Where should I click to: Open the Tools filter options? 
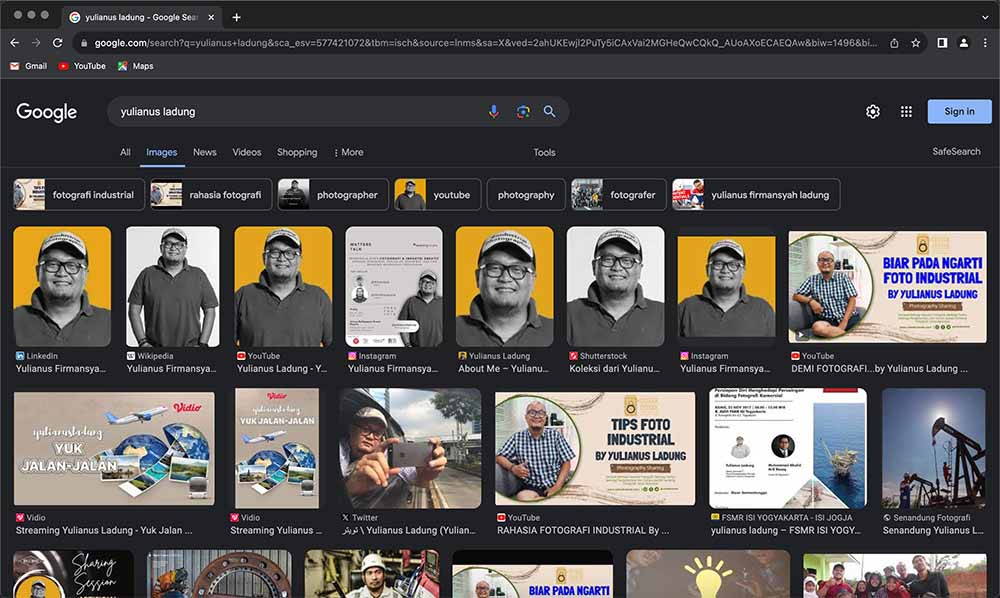click(x=544, y=153)
